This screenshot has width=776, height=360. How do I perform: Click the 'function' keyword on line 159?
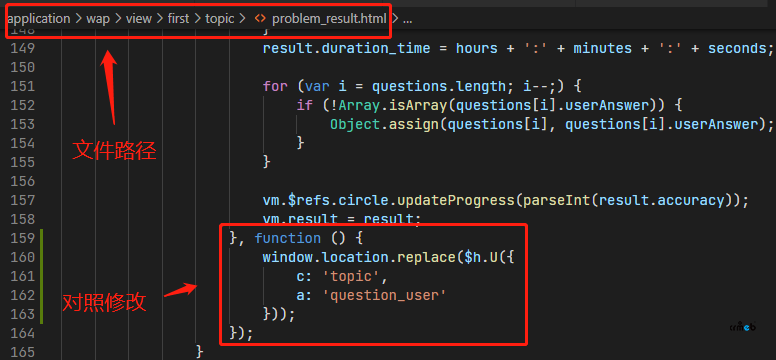tap(288, 239)
